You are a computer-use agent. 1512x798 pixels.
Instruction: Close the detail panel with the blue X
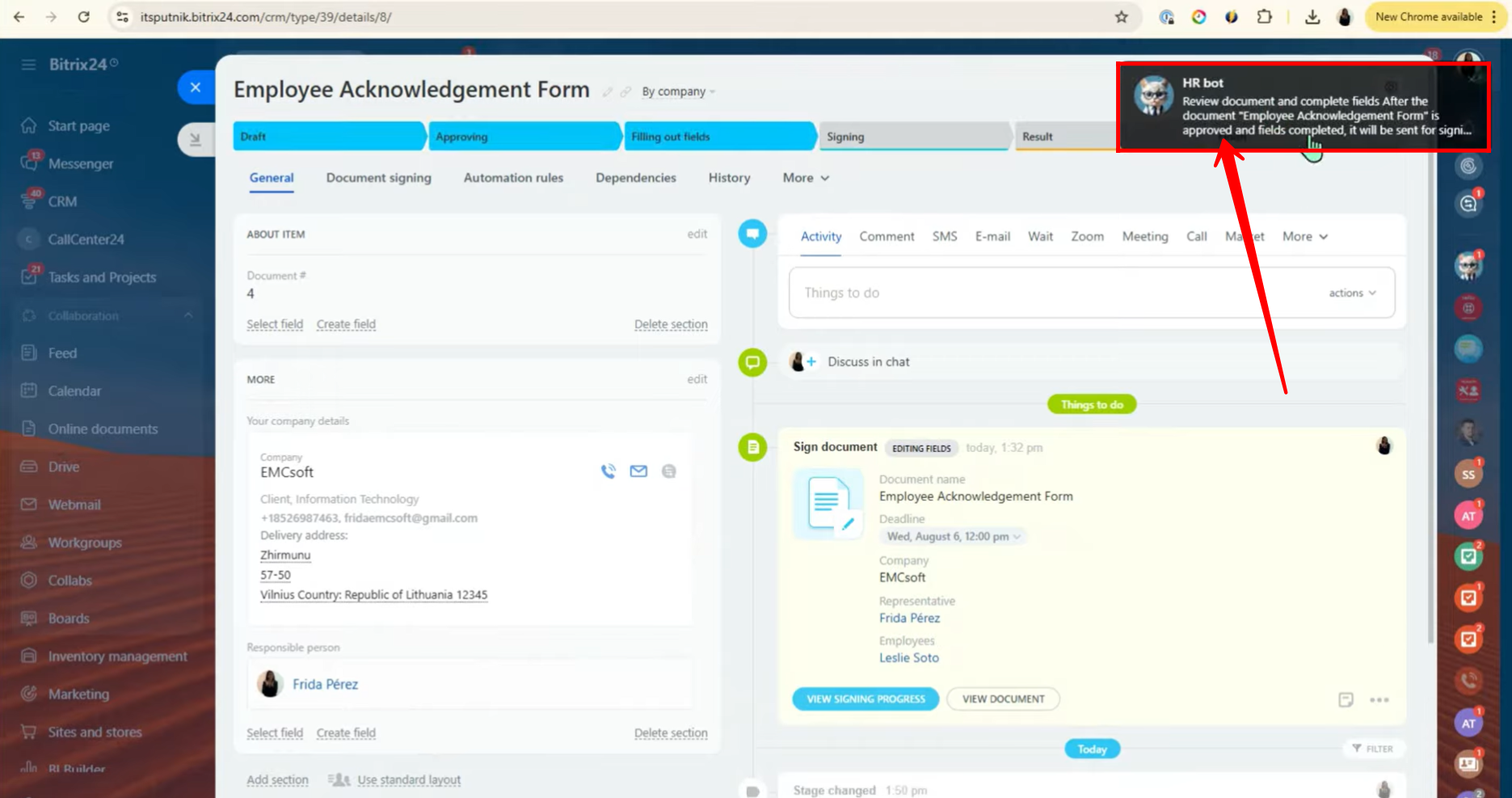point(196,87)
